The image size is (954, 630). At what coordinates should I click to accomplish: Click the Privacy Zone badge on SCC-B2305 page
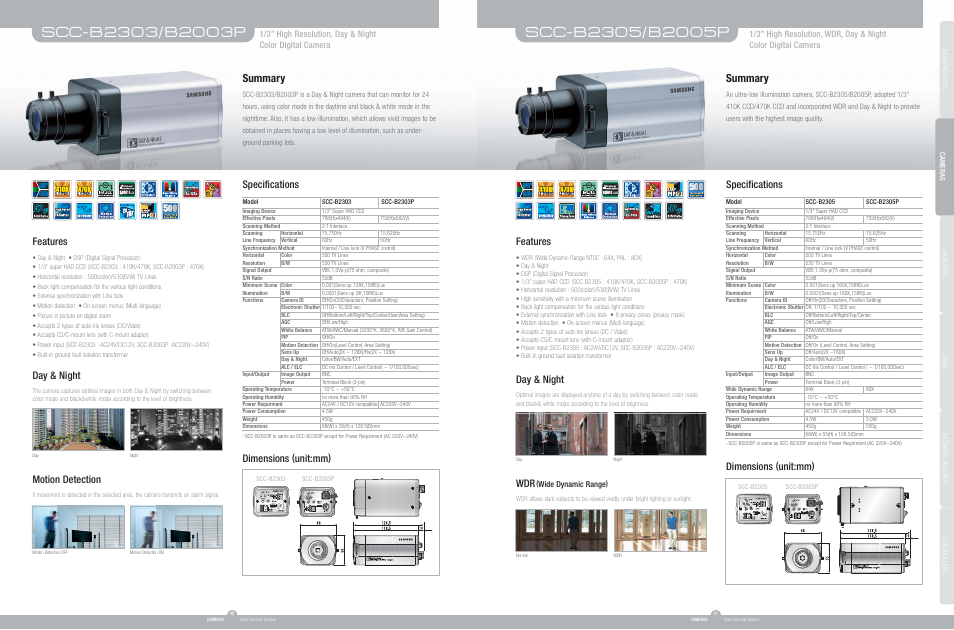pos(567,211)
